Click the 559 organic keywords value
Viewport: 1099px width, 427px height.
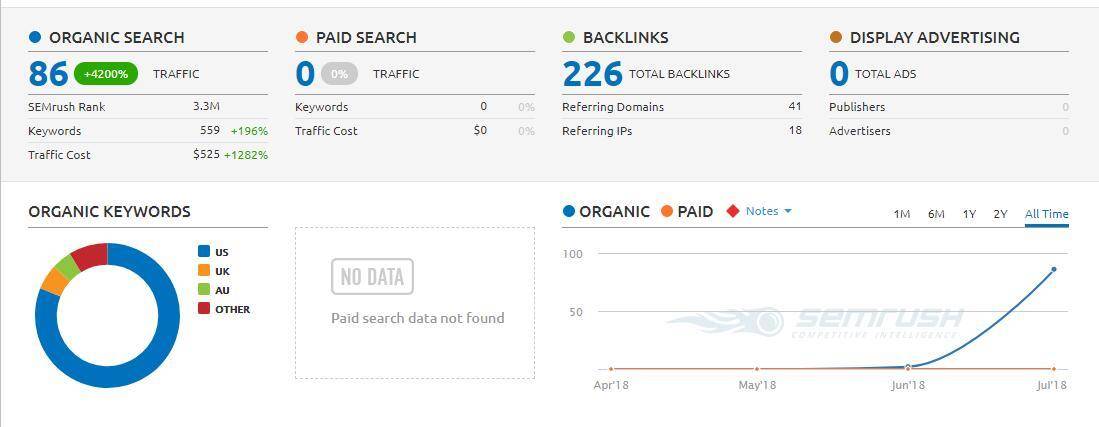tap(209, 131)
